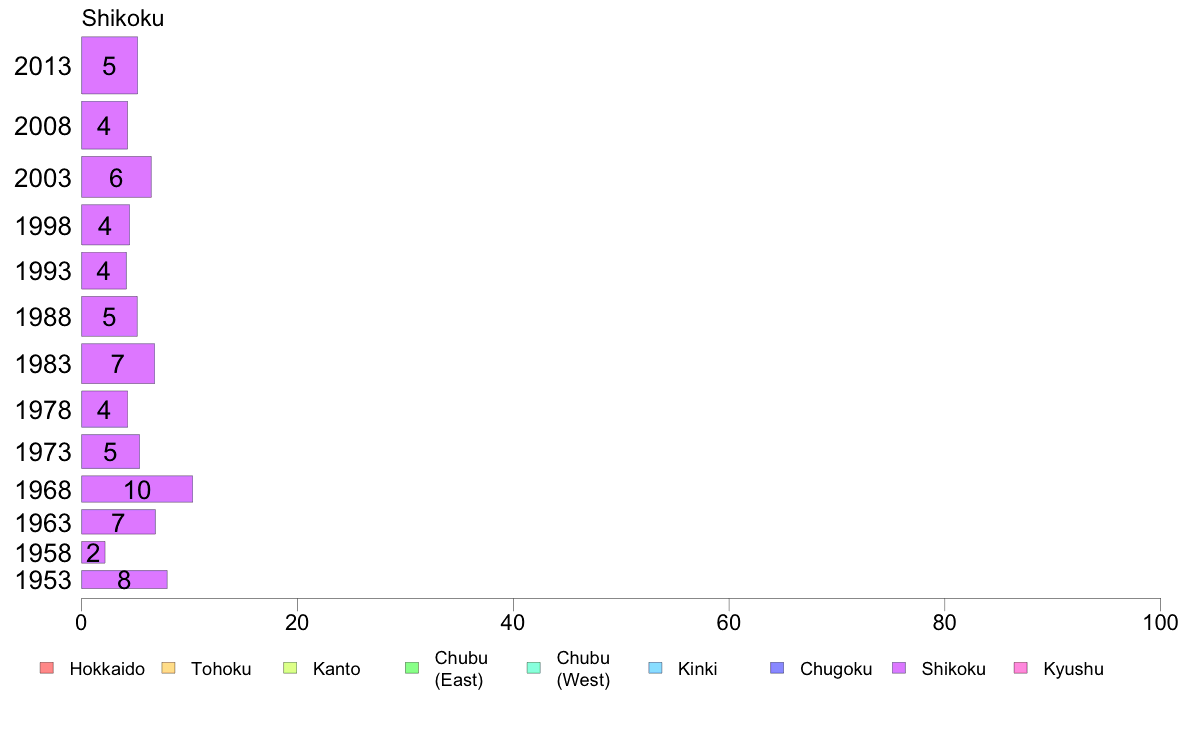Viewport: 1188px width, 736px height.
Task: Click the Chubu (East) green swatch
Action: pyautogui.click(x=412, y=668)
